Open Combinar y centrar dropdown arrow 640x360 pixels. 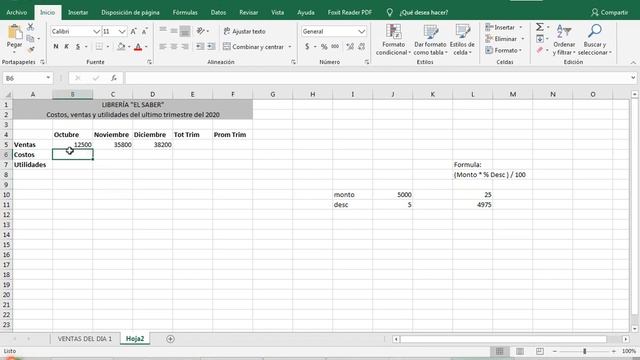pyautogui.click(x=290, y=47)
